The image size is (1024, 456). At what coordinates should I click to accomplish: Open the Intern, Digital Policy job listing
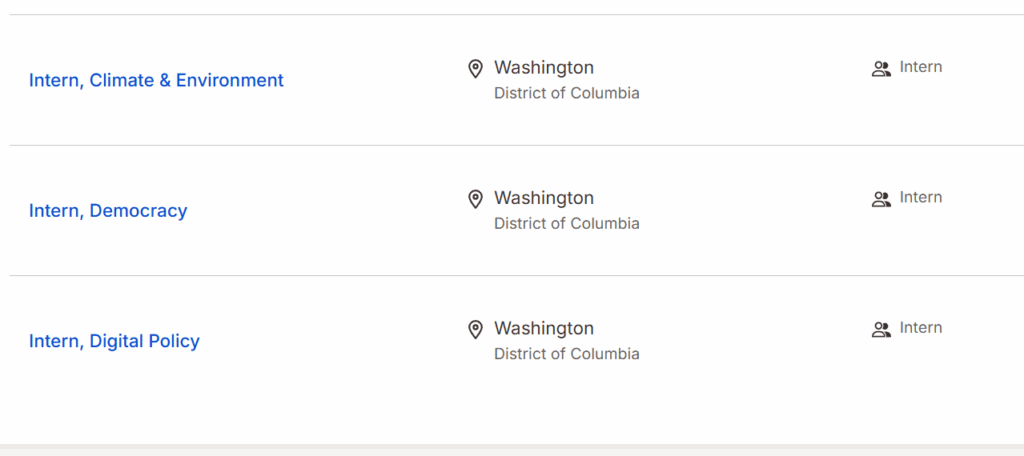pos(114,341)
